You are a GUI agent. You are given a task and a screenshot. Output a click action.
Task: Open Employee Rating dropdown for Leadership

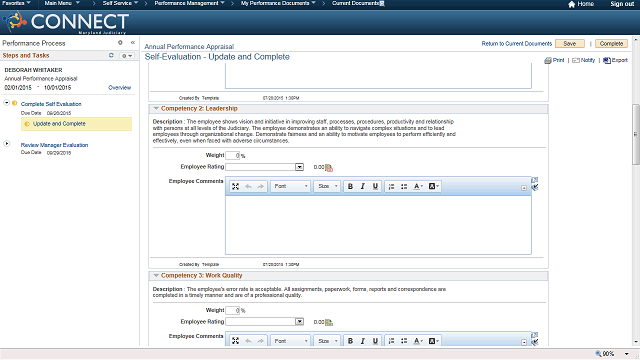tap(264, 167)
